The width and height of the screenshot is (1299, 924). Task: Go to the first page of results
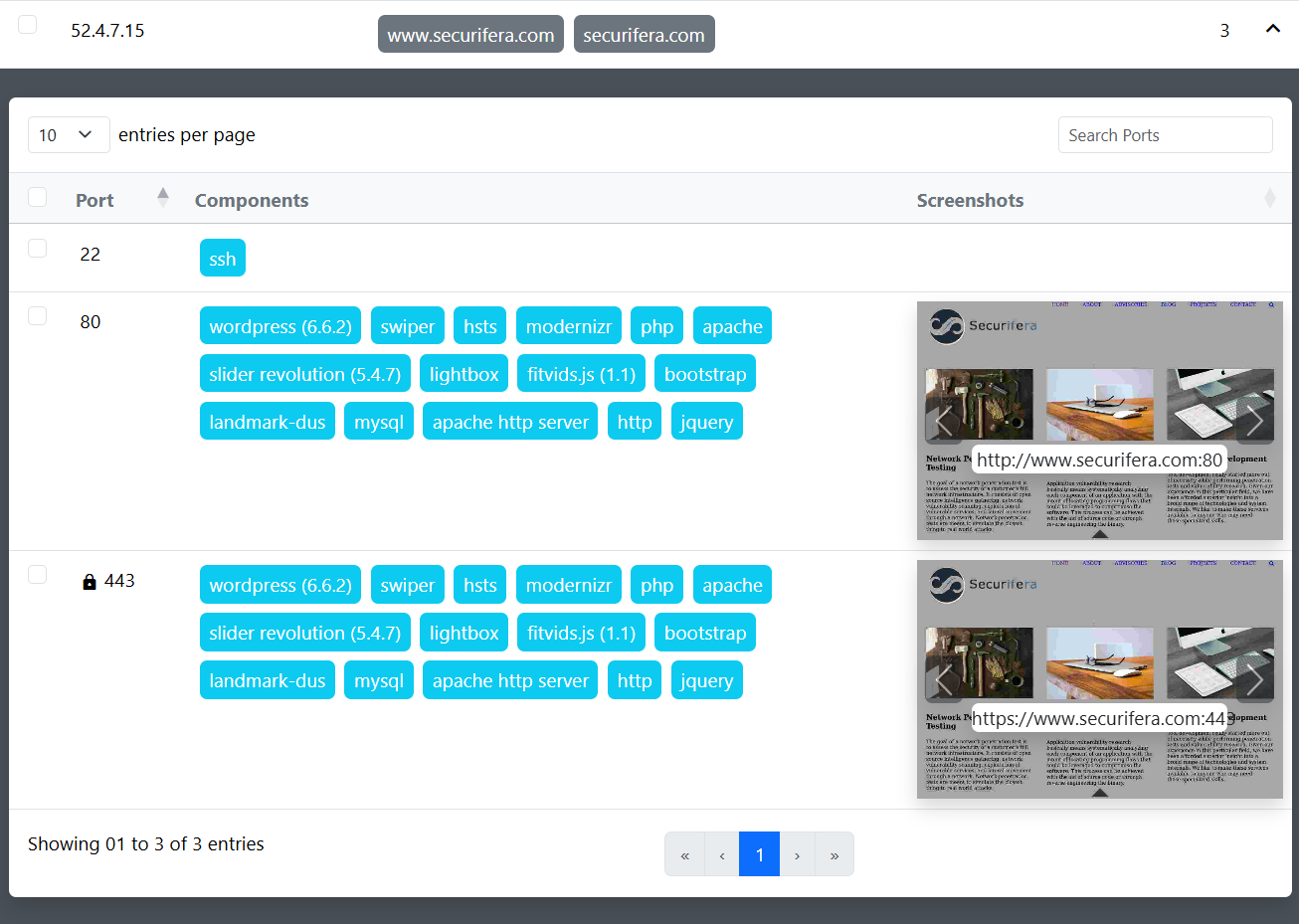point(684,854)
